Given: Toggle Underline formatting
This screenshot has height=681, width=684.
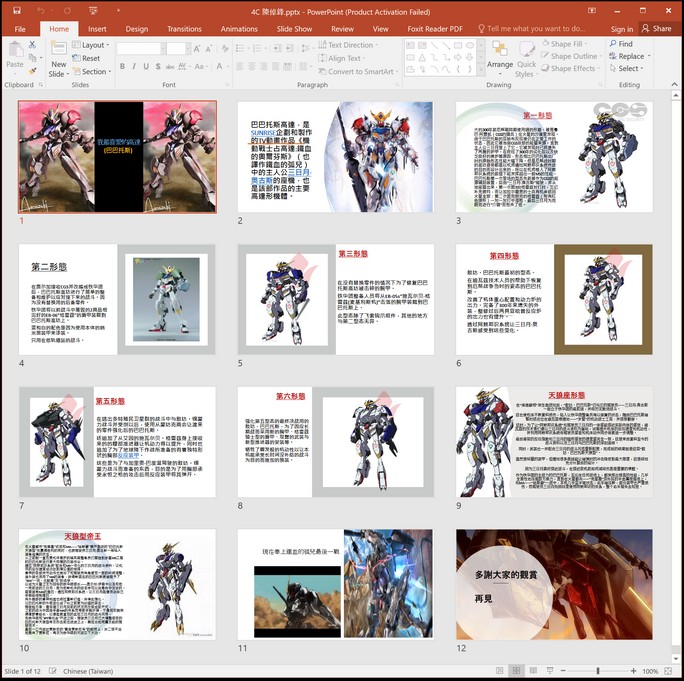Looking at the screenshot, I should [x=146, y=66].
